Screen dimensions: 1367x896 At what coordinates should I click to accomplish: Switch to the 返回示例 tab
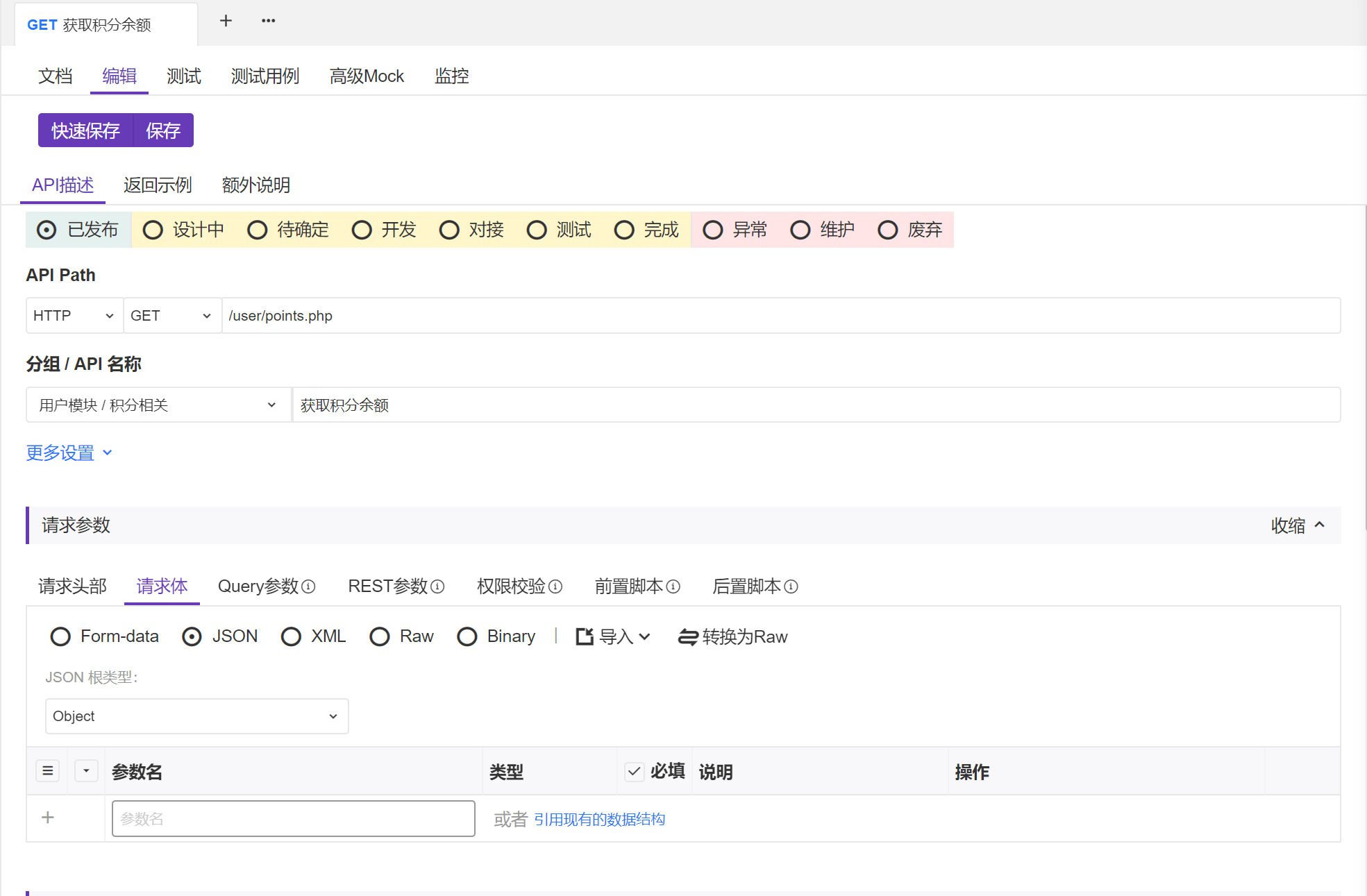157,185
